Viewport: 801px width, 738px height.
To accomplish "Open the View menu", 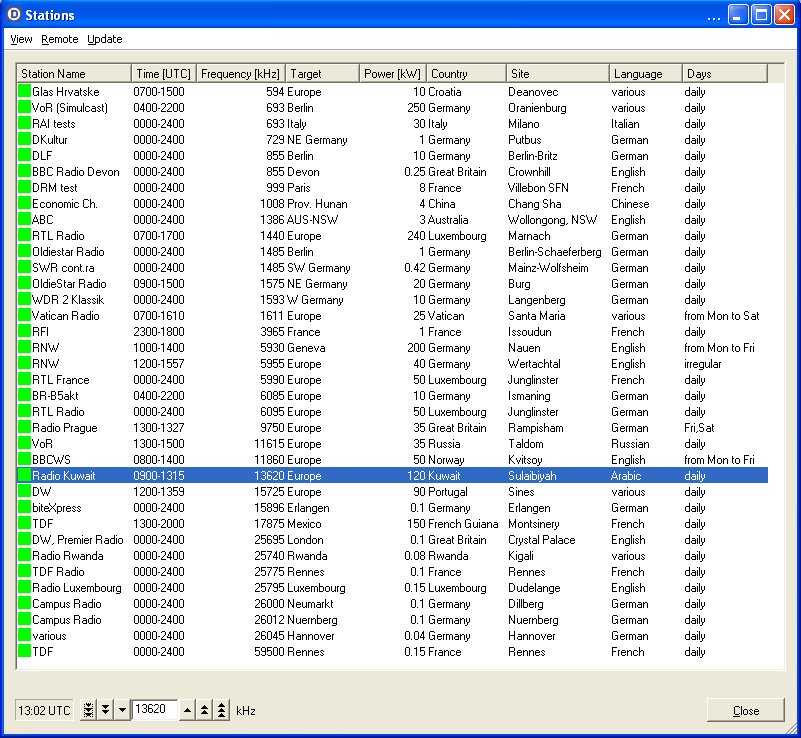I will [21, 39].
